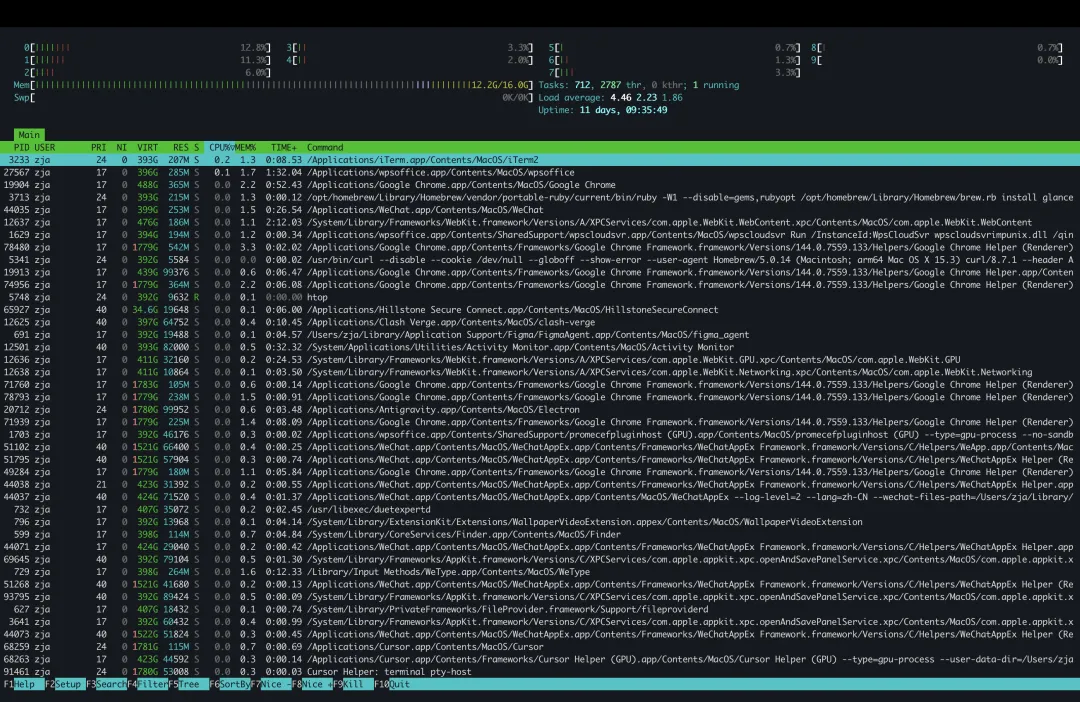Click the Tasks count line

(x=638, y=85)
